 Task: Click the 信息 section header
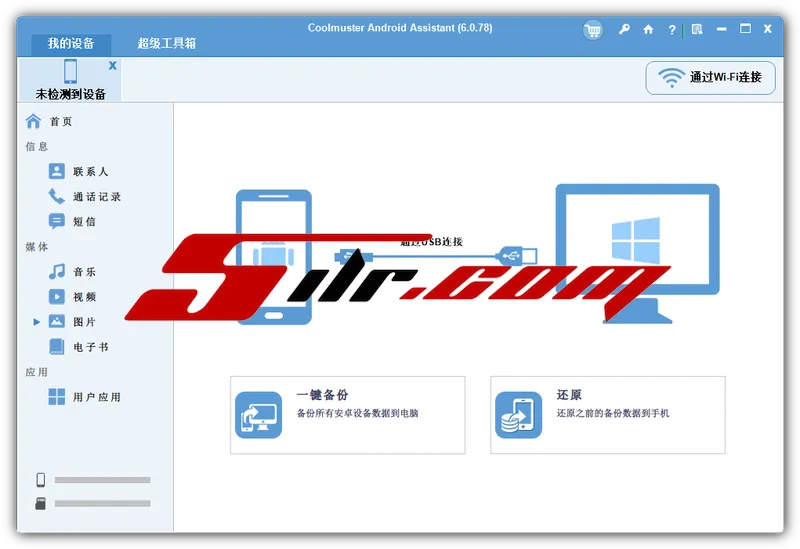pyautogui.click(x=37, y=146)
